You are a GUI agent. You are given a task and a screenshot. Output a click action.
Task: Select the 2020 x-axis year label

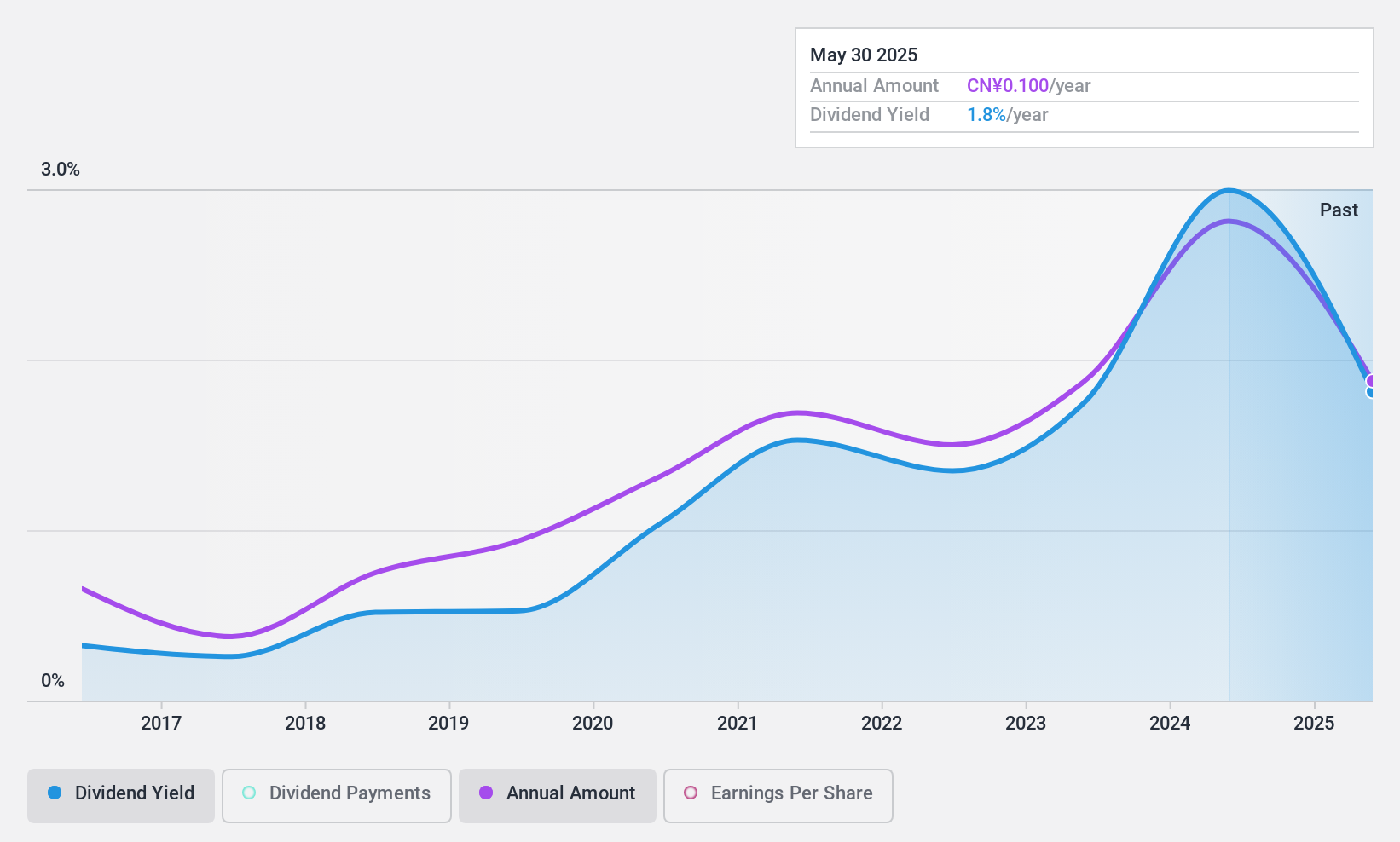(593, 724)
